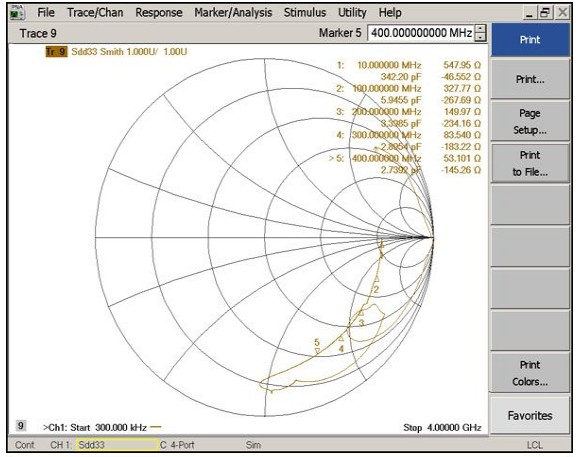Open the Marker/Analysis menu
Image resolution: width=587 pixels, height=457 pixels.
[x=233, y=13]
